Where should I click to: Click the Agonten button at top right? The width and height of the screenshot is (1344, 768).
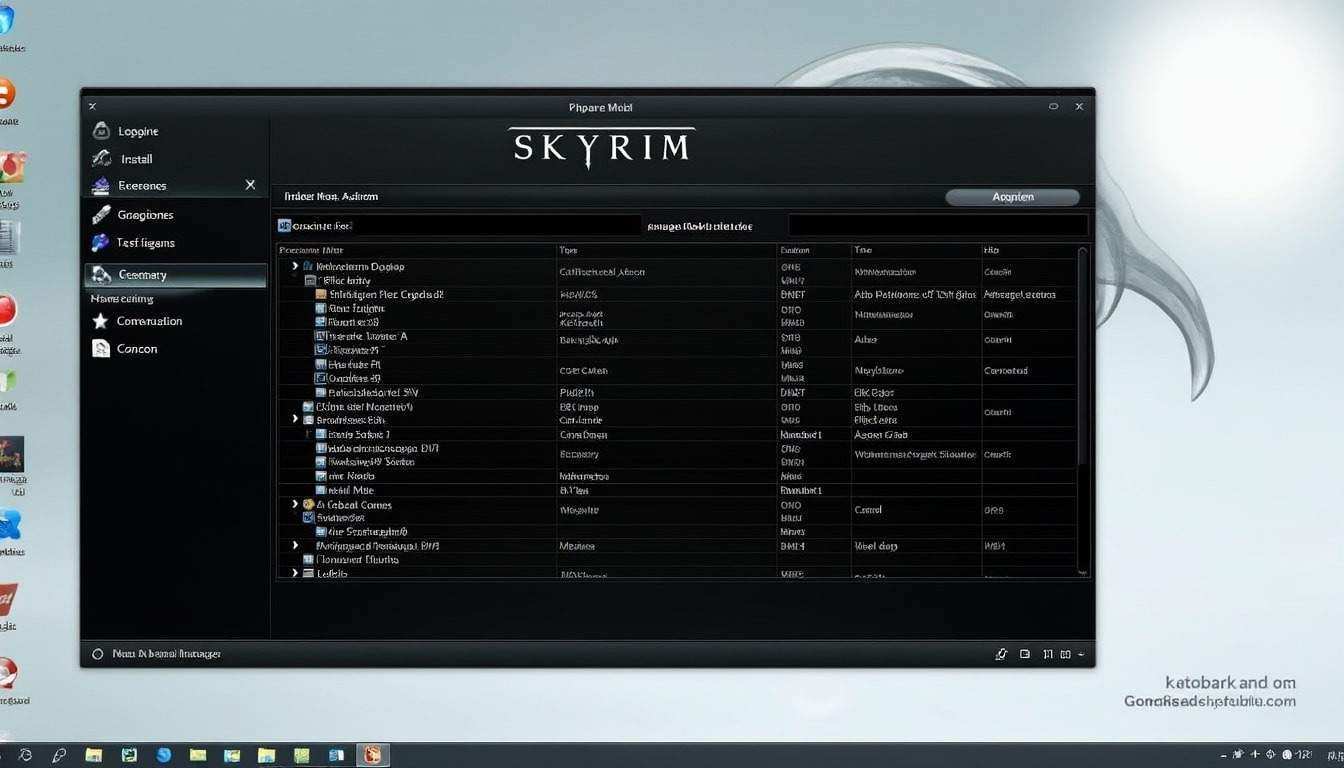[1012, 196]
